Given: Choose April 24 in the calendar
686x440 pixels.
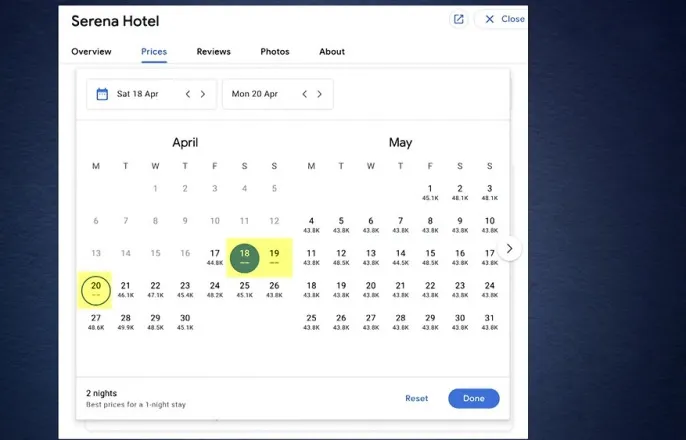Looking at the screenshot, I should [215, 290].
